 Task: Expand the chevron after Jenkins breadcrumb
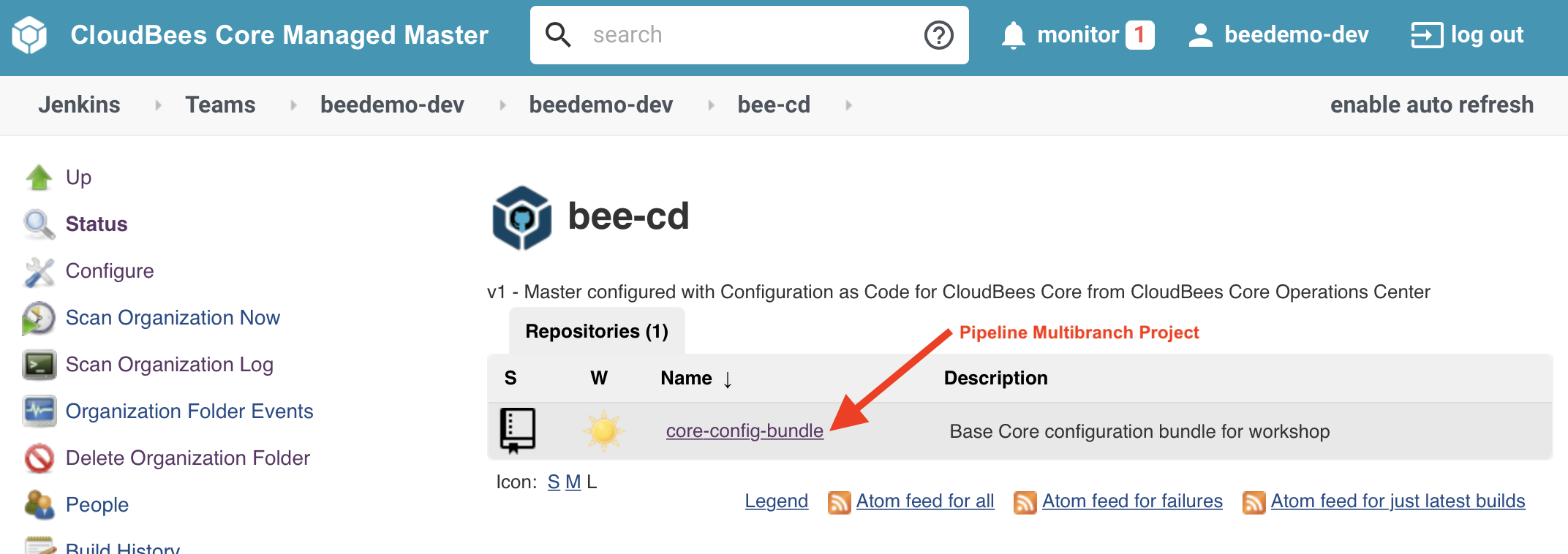[x=158, y=105]
